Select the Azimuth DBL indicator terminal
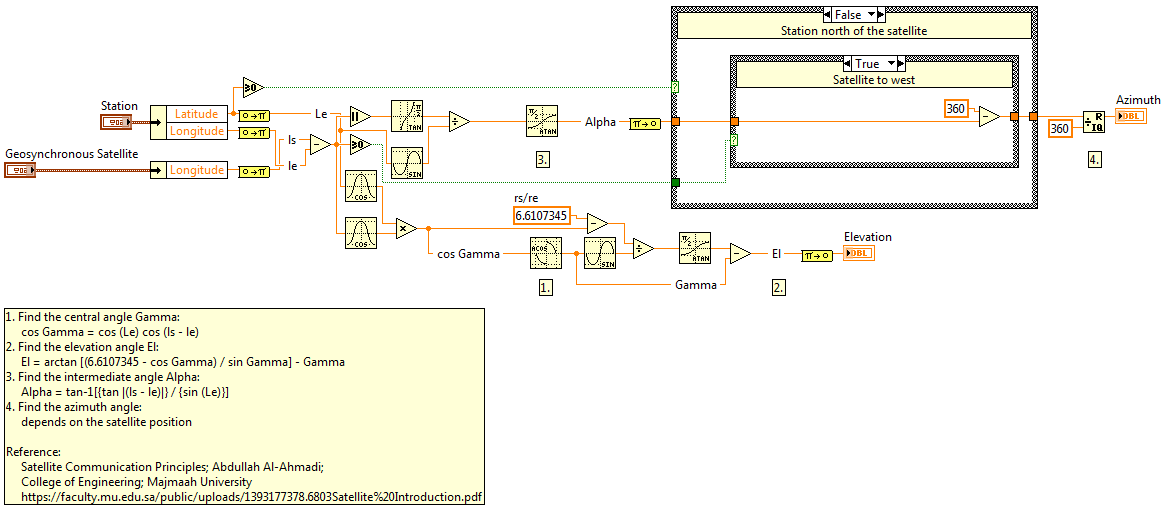The height and width of the screenshot is (508, 1174). coord(1131,115)
